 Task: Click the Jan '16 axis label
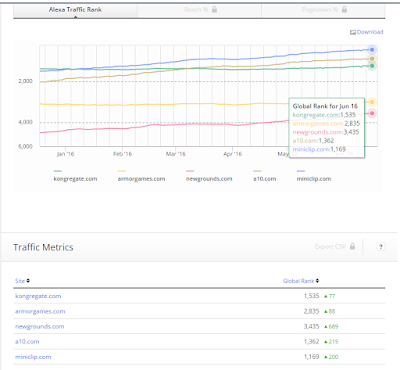(65, 154)
